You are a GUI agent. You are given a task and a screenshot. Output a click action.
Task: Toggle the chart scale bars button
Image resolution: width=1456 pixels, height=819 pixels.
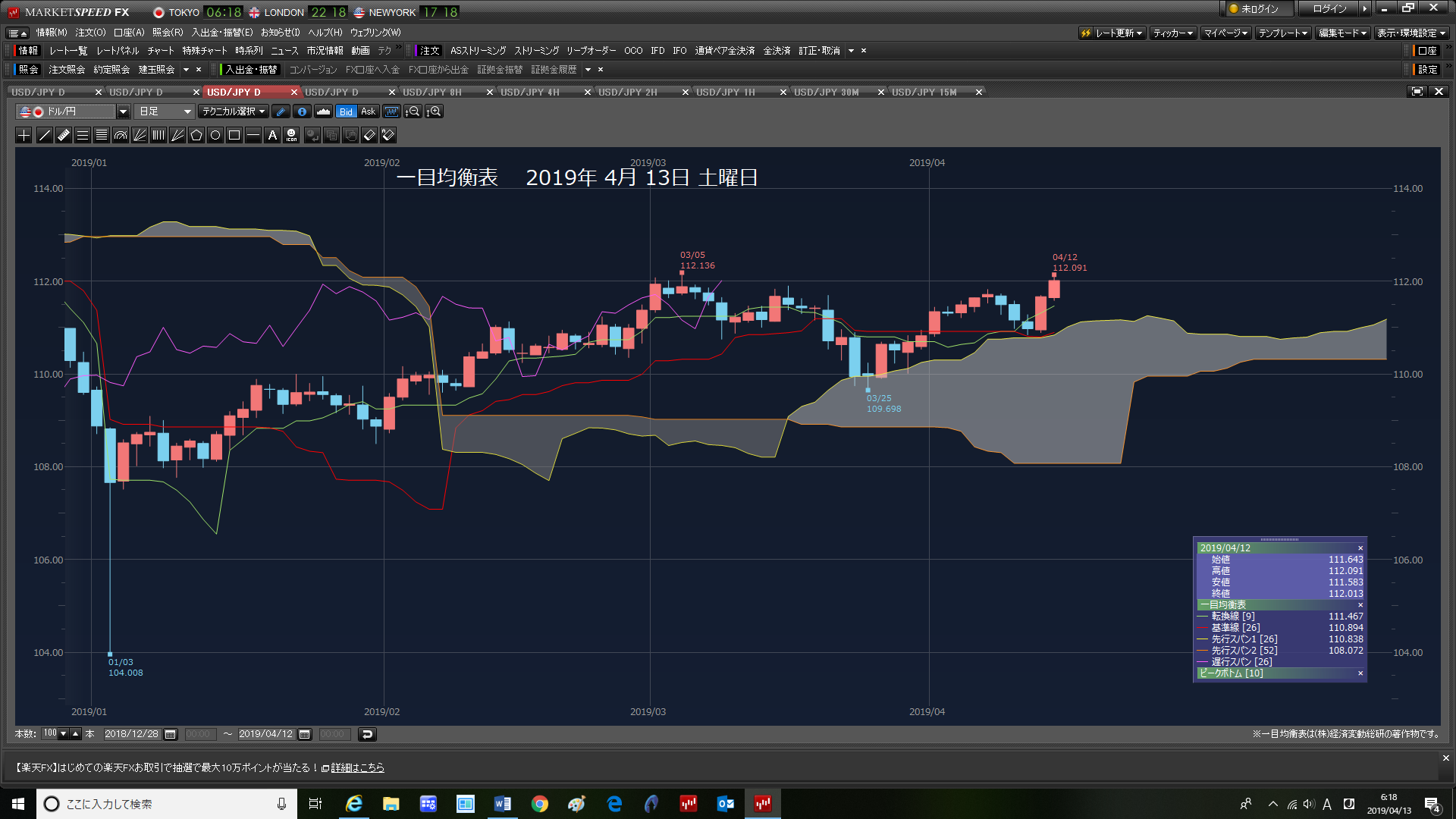(x=391, y=111)
